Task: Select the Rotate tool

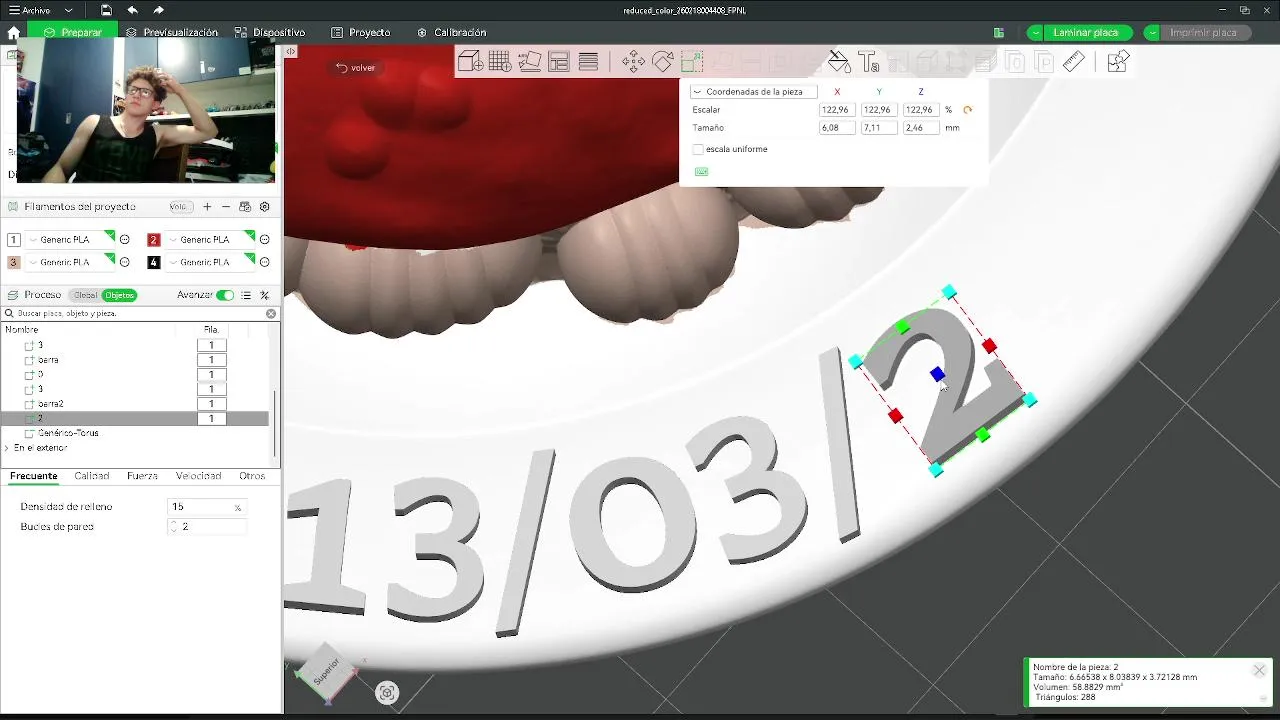Action: (x=662, y=62)
